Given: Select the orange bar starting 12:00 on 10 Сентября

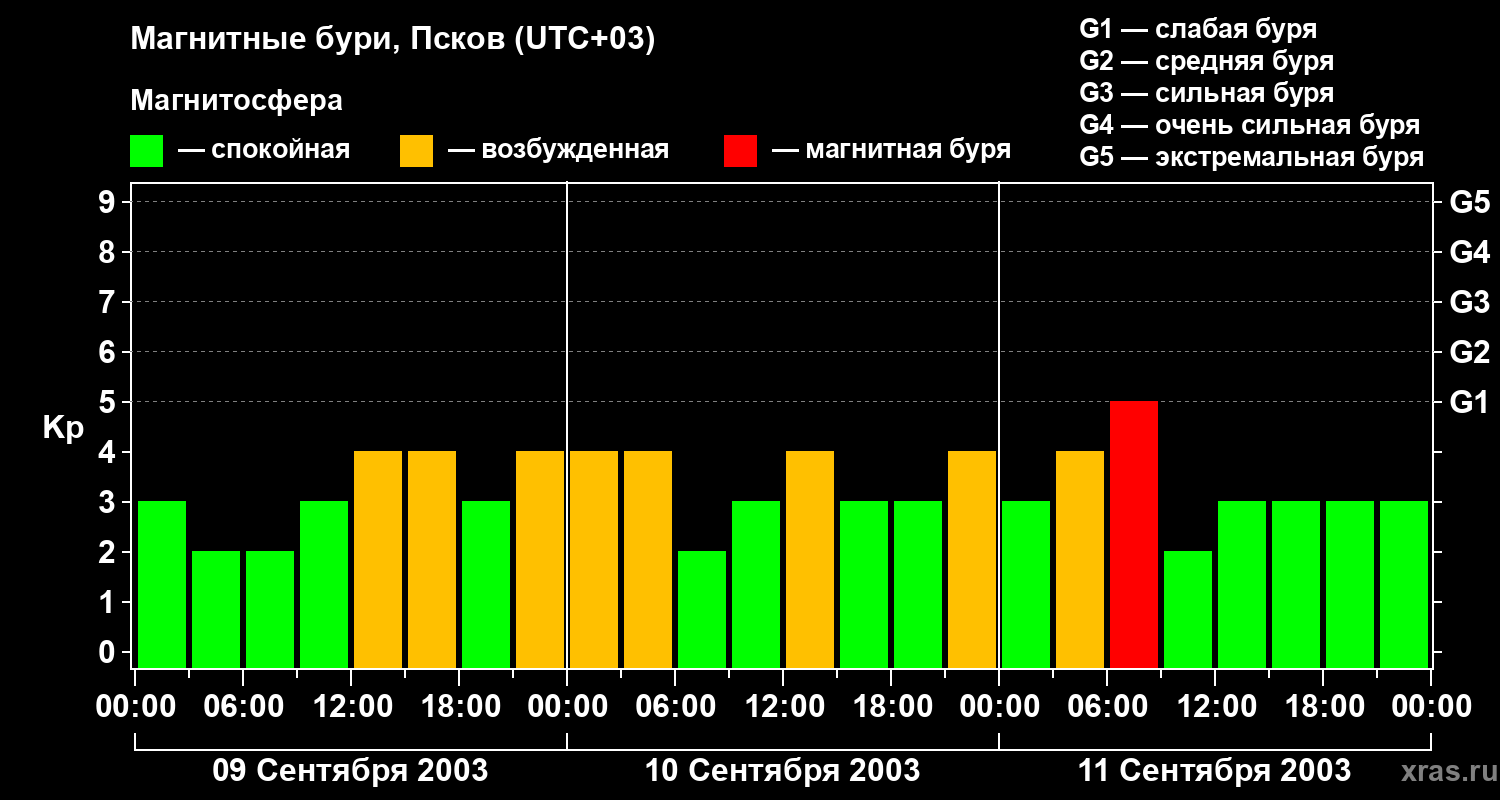Looking at the screenshot, I should click(x=810, y=559).
